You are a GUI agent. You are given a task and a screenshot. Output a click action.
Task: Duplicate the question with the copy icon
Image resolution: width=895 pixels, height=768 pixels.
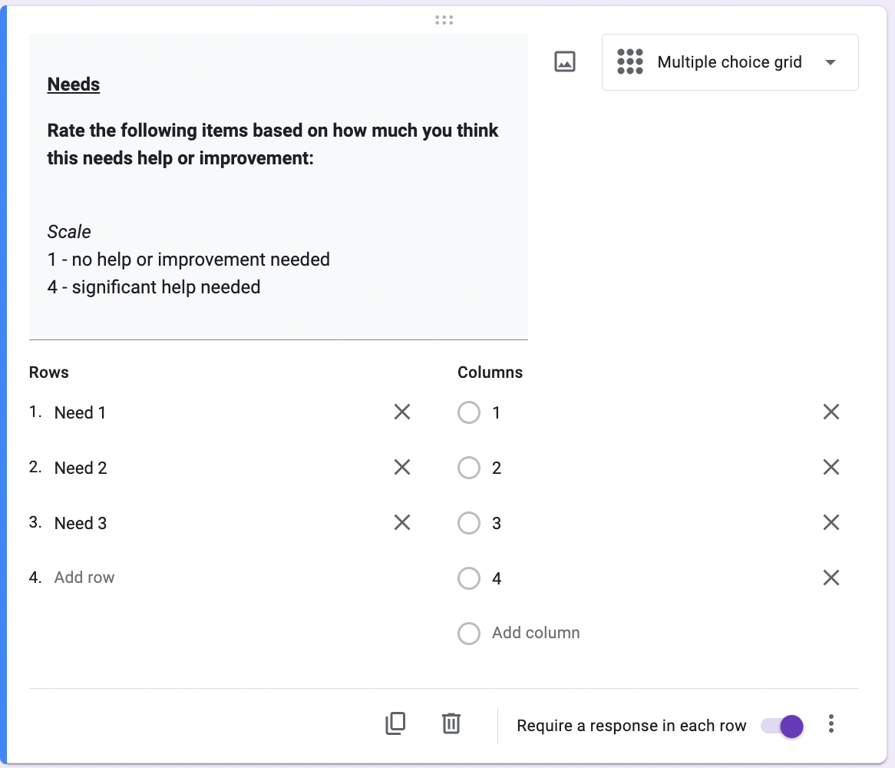[x=395, y=724]
